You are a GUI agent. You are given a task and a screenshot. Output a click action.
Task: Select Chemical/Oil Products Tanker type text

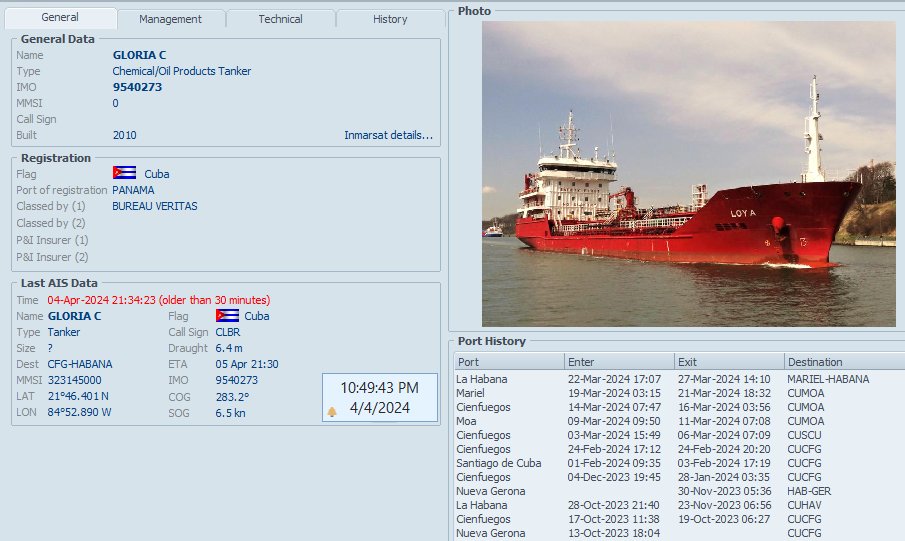pos(182,71)
